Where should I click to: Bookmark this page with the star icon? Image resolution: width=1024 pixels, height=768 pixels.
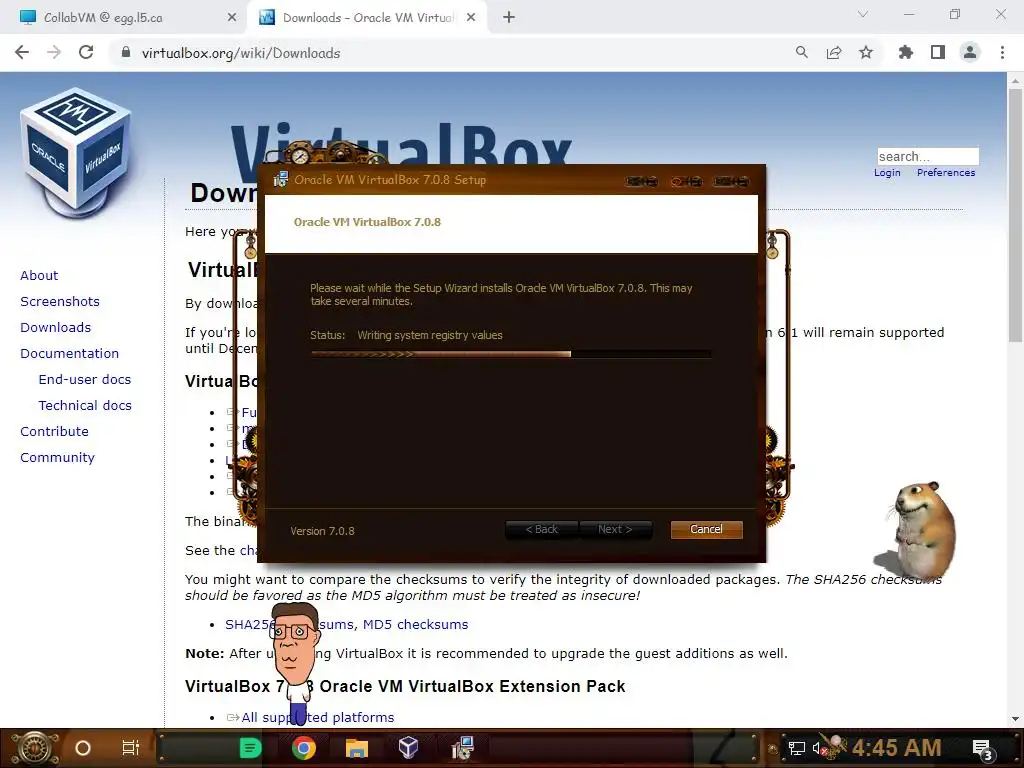(x=866, y=53)
